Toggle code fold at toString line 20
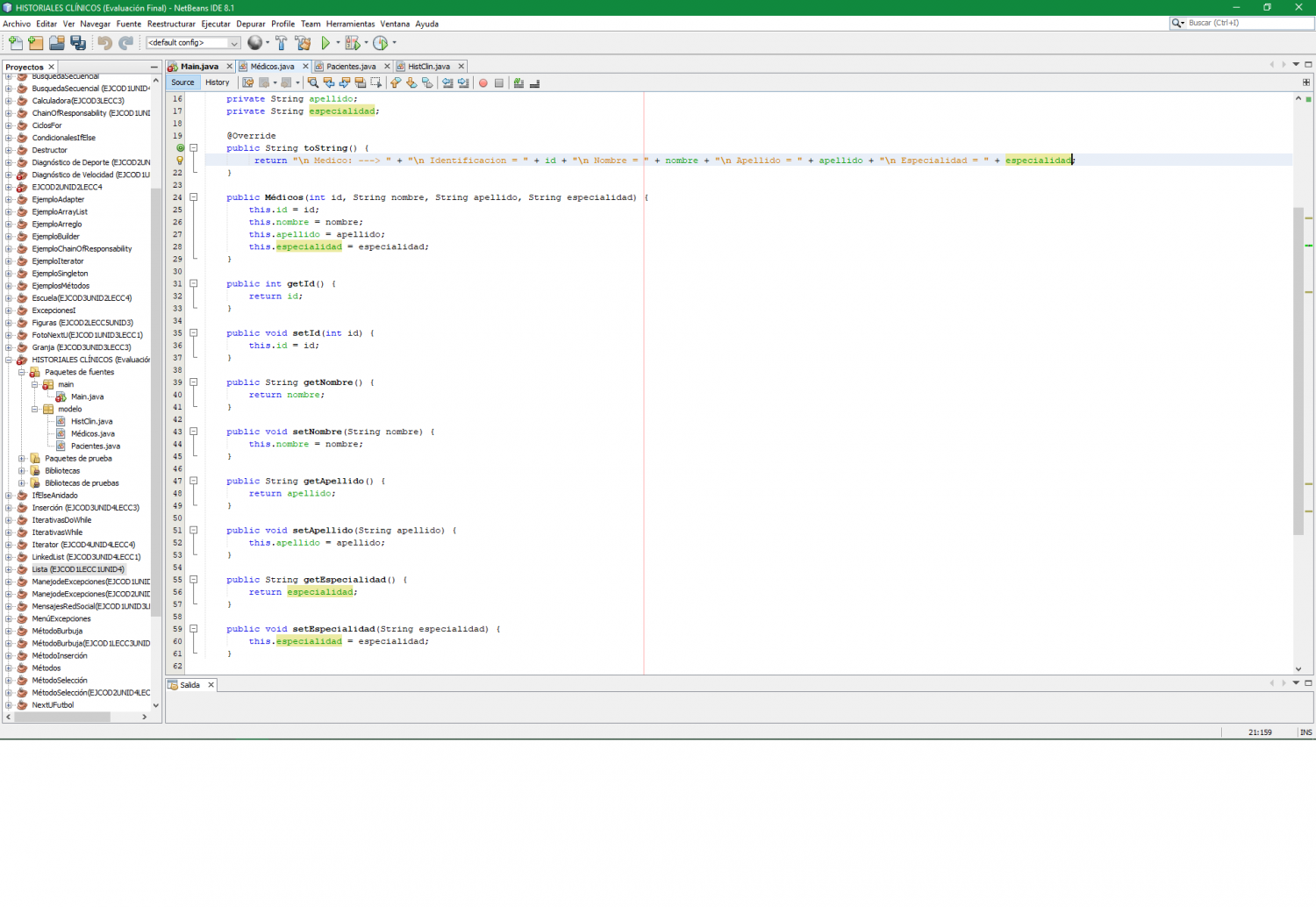1316x907 pixels. pyautogui.click(x=194, y=148)
